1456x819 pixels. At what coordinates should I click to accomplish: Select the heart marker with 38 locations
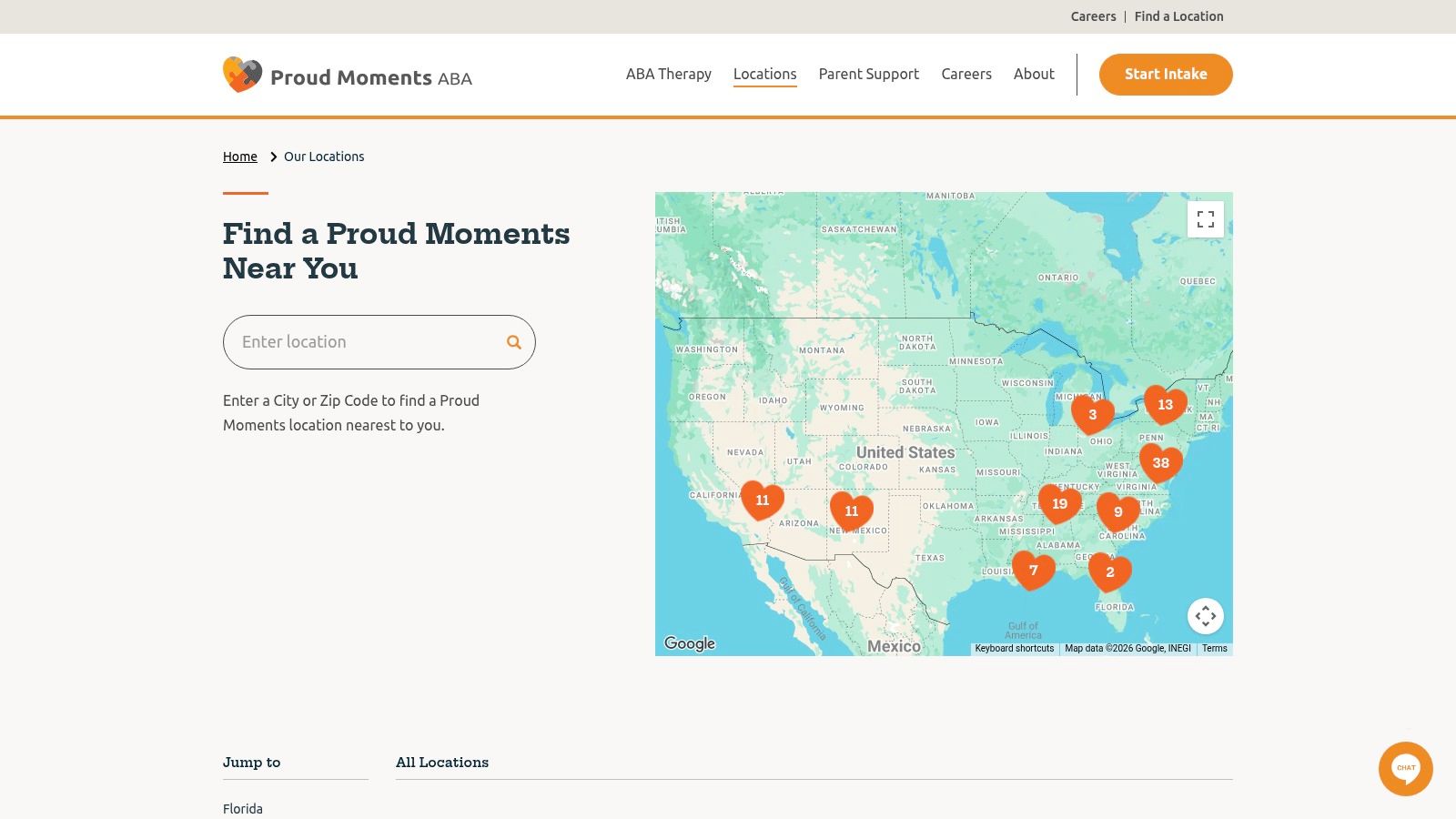coord(1161,463)
